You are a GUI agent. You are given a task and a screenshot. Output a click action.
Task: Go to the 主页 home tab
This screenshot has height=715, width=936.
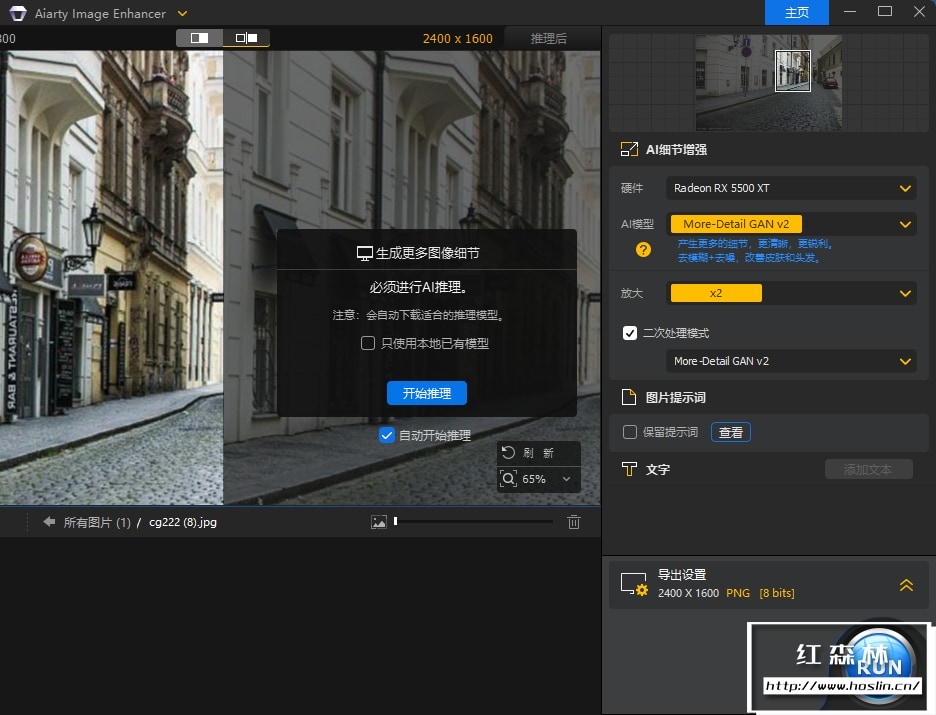point(797,13)
